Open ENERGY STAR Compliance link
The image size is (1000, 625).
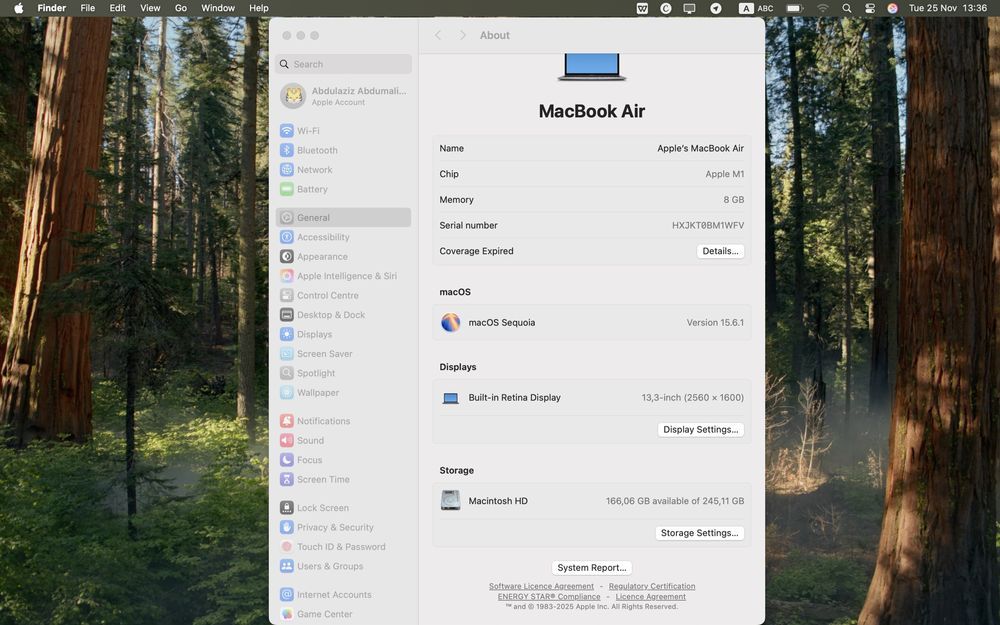(x=549, y=597)
